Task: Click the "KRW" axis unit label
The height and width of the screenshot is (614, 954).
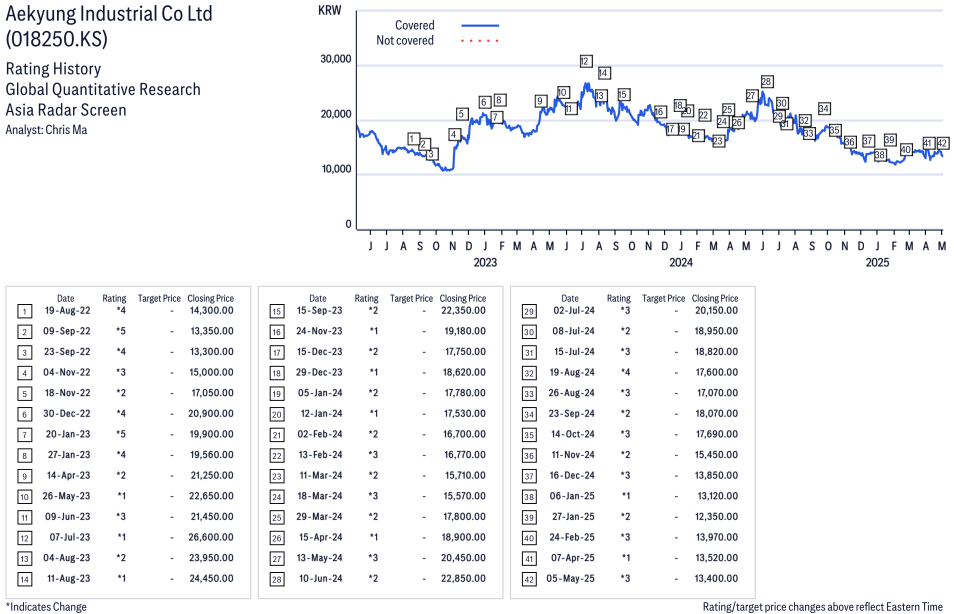Action: tap(330, 10)
